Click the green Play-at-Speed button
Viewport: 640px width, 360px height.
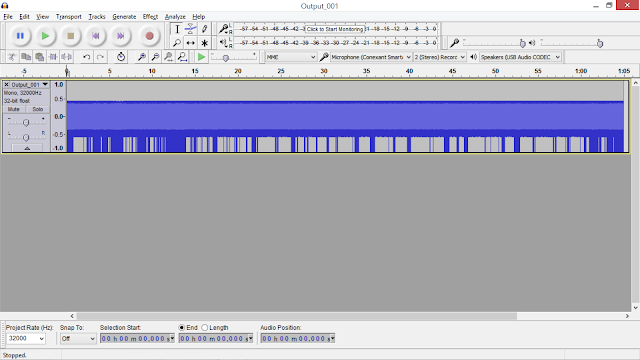(201, 57)
